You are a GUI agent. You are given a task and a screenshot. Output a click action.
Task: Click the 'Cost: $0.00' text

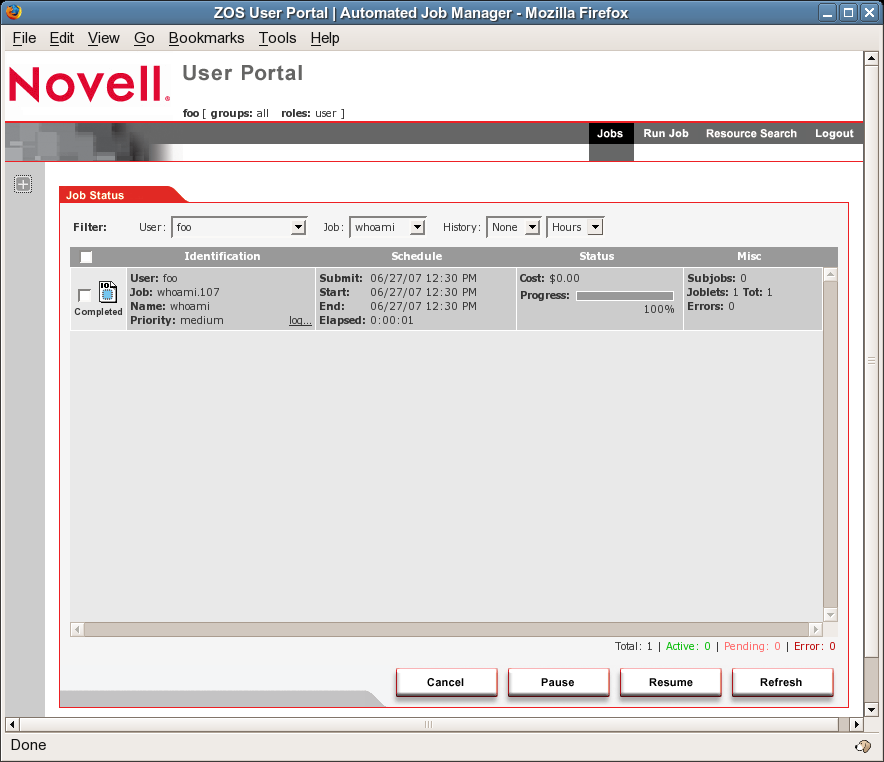pyautogui.click(x=550, y=278)
